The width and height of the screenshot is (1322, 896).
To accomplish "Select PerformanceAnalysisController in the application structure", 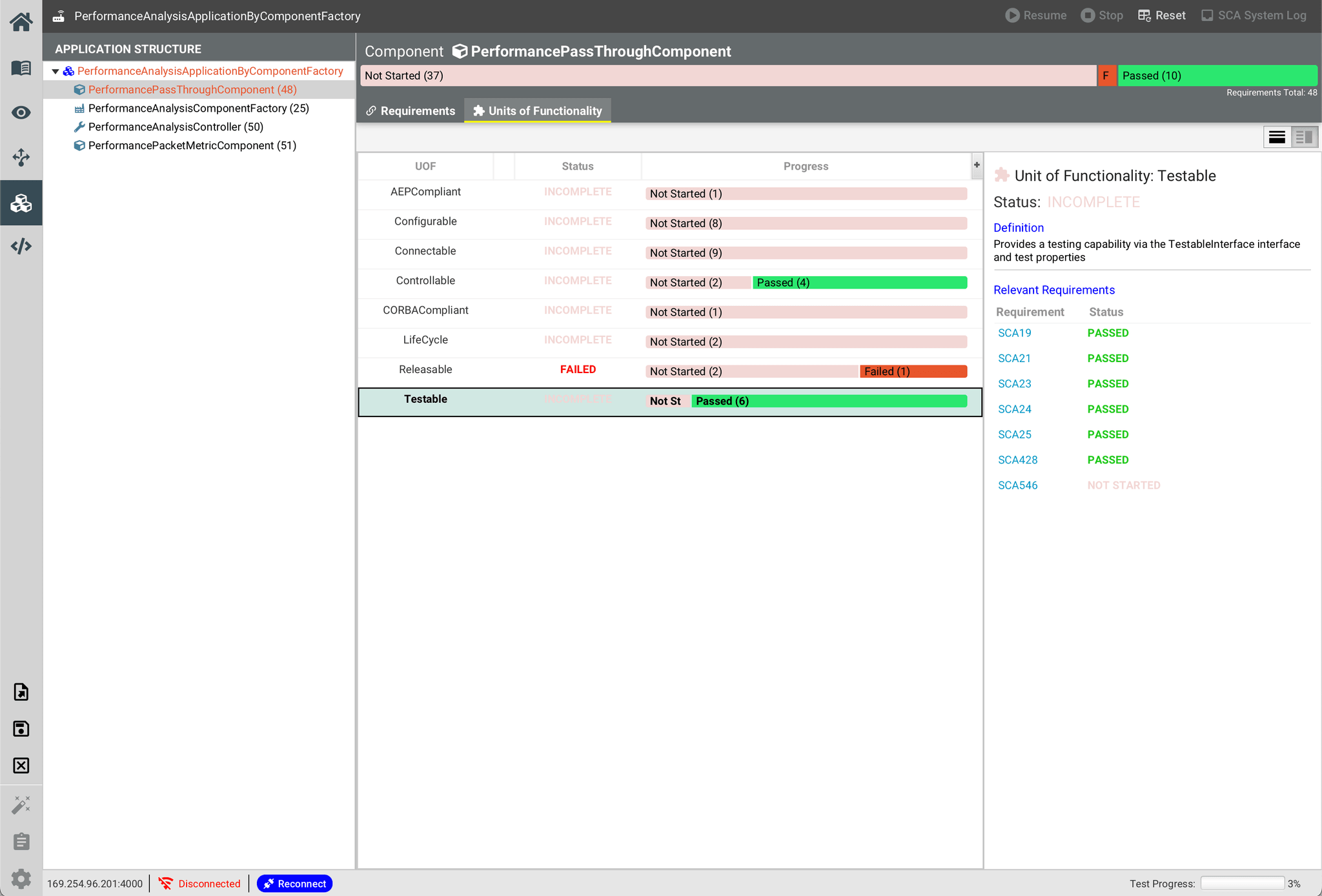I will [175, 127].
